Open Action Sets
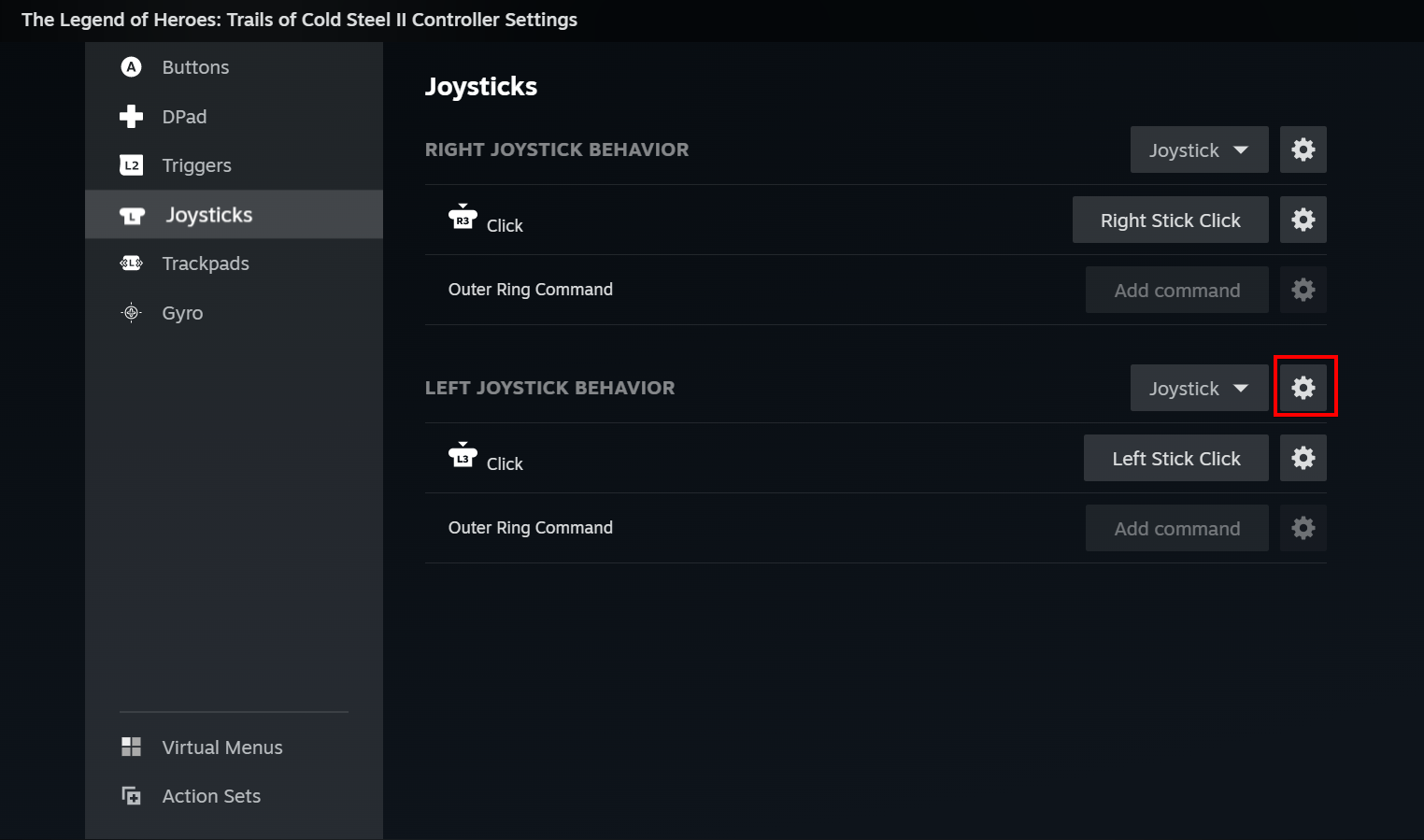 pos(234,796)
